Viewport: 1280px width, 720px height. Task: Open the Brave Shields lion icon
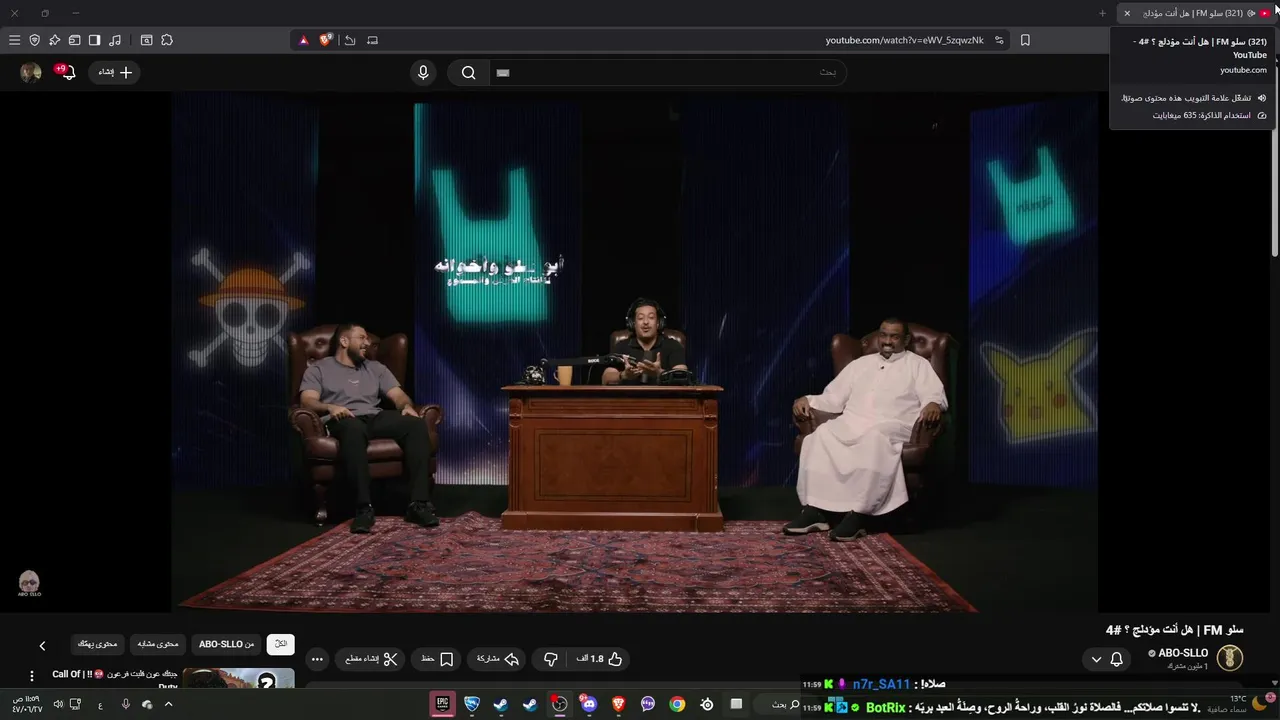326,40
